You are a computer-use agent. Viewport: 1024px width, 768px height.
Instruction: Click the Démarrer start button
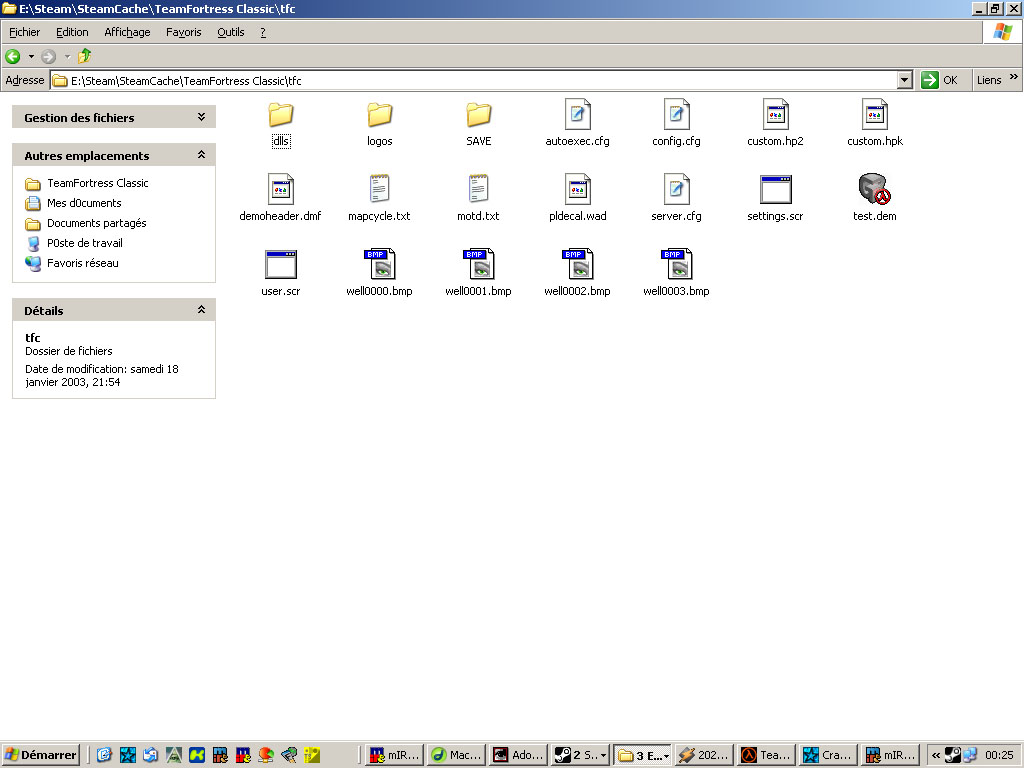[x=40, y=755]
